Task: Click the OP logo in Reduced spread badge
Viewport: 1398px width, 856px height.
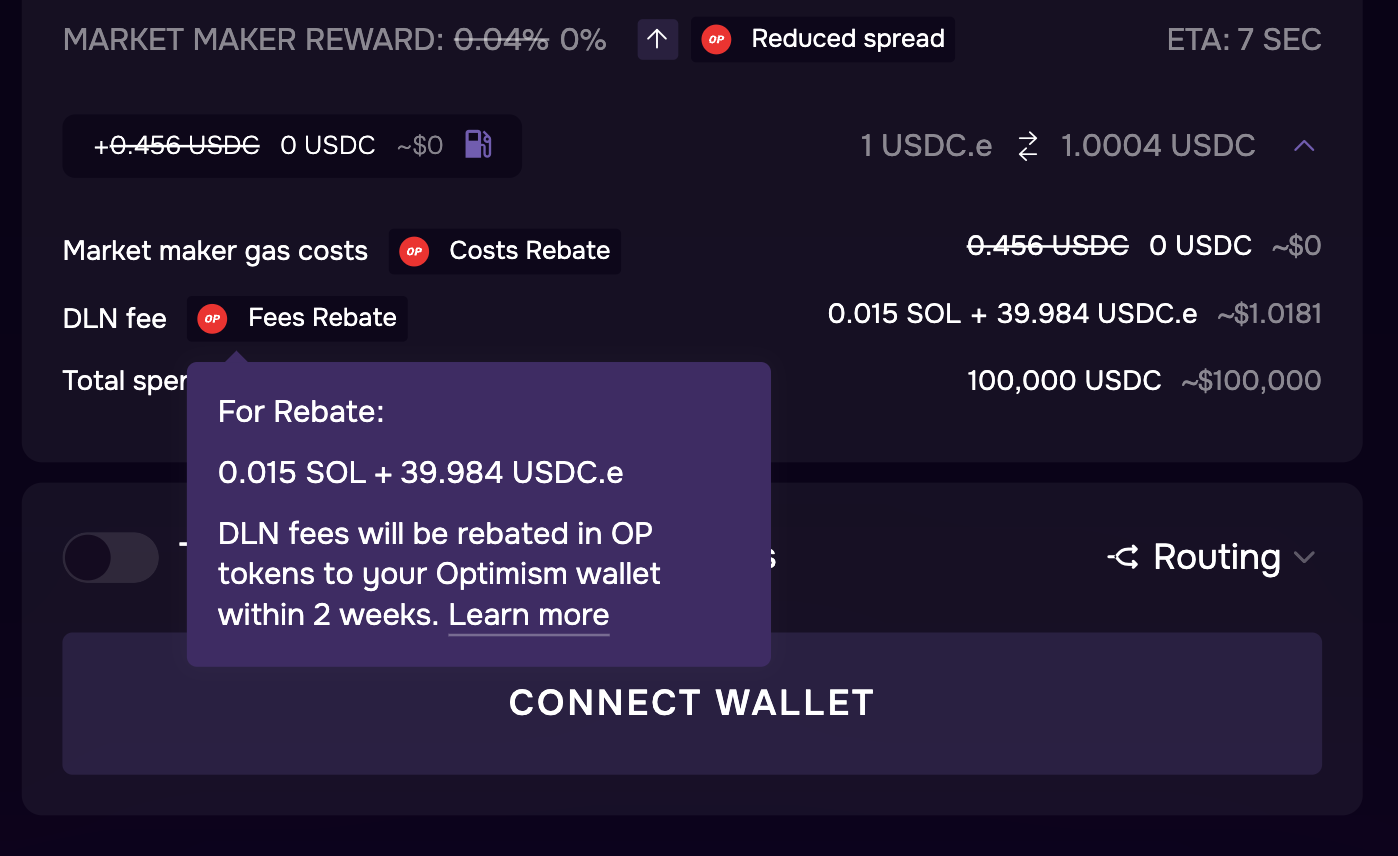Action: [x=716, y=40]
